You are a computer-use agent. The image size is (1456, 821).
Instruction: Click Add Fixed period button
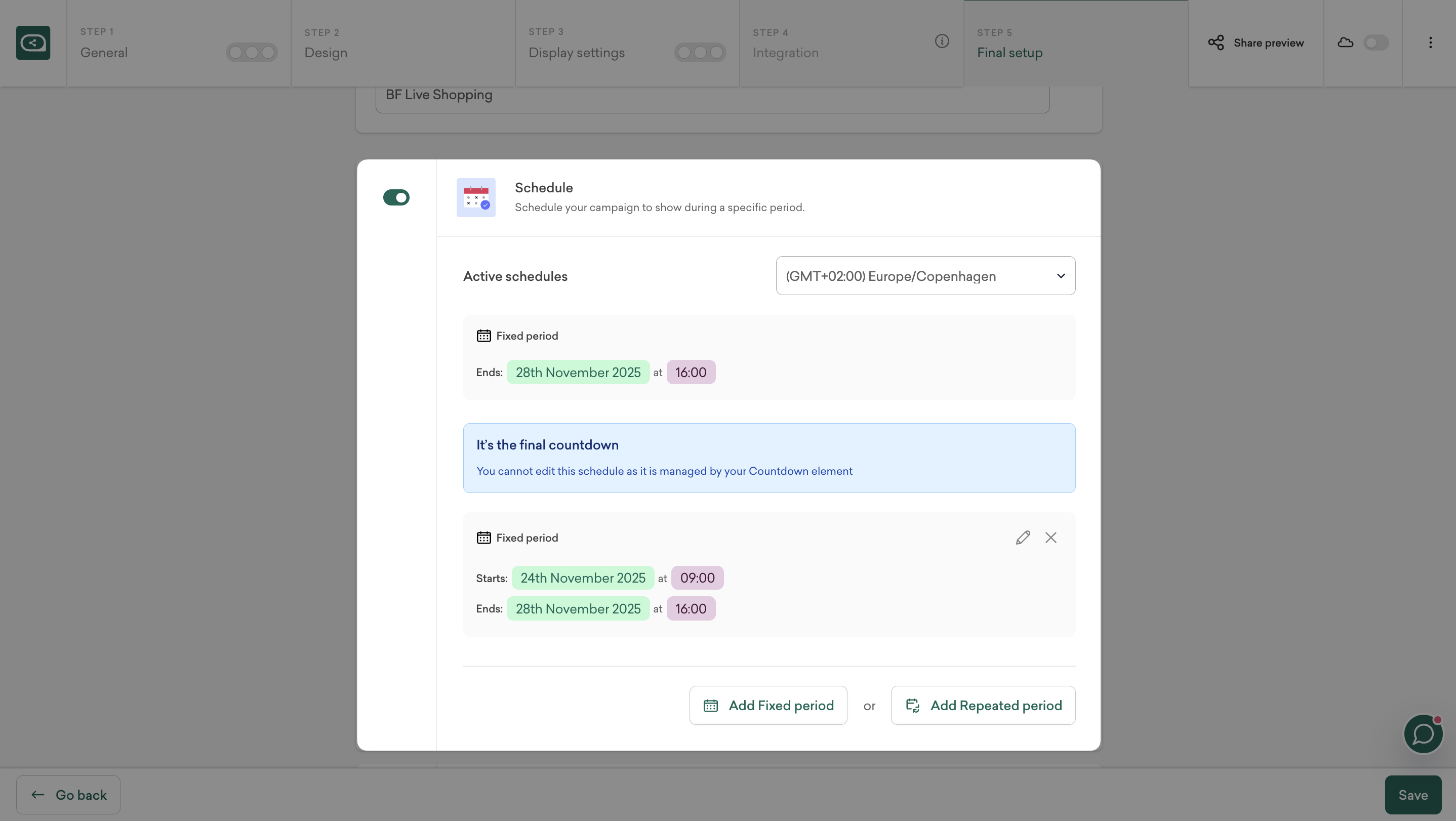pos(768,705)
